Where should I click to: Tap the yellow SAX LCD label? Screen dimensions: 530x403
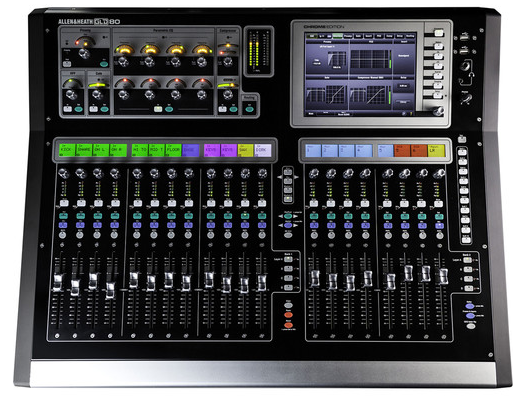click(x=245, y=150)
